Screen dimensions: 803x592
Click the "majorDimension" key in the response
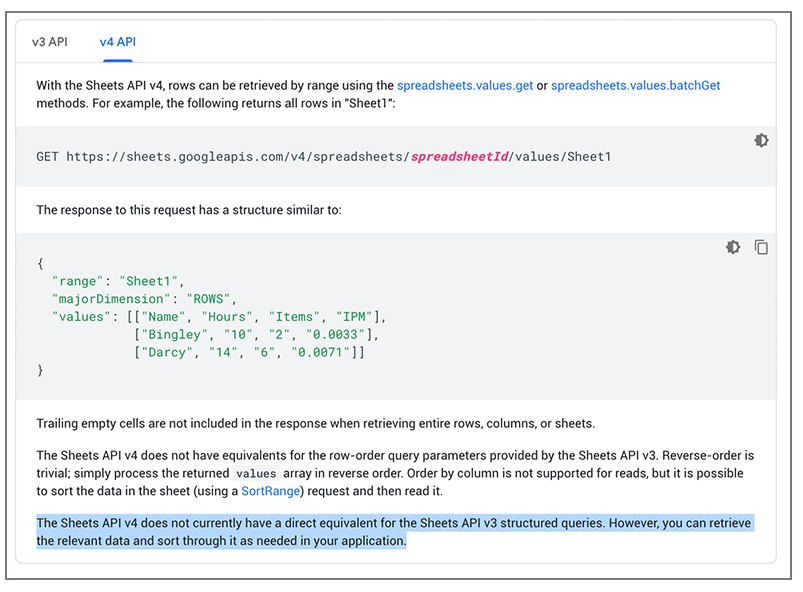tap(110, 299)
